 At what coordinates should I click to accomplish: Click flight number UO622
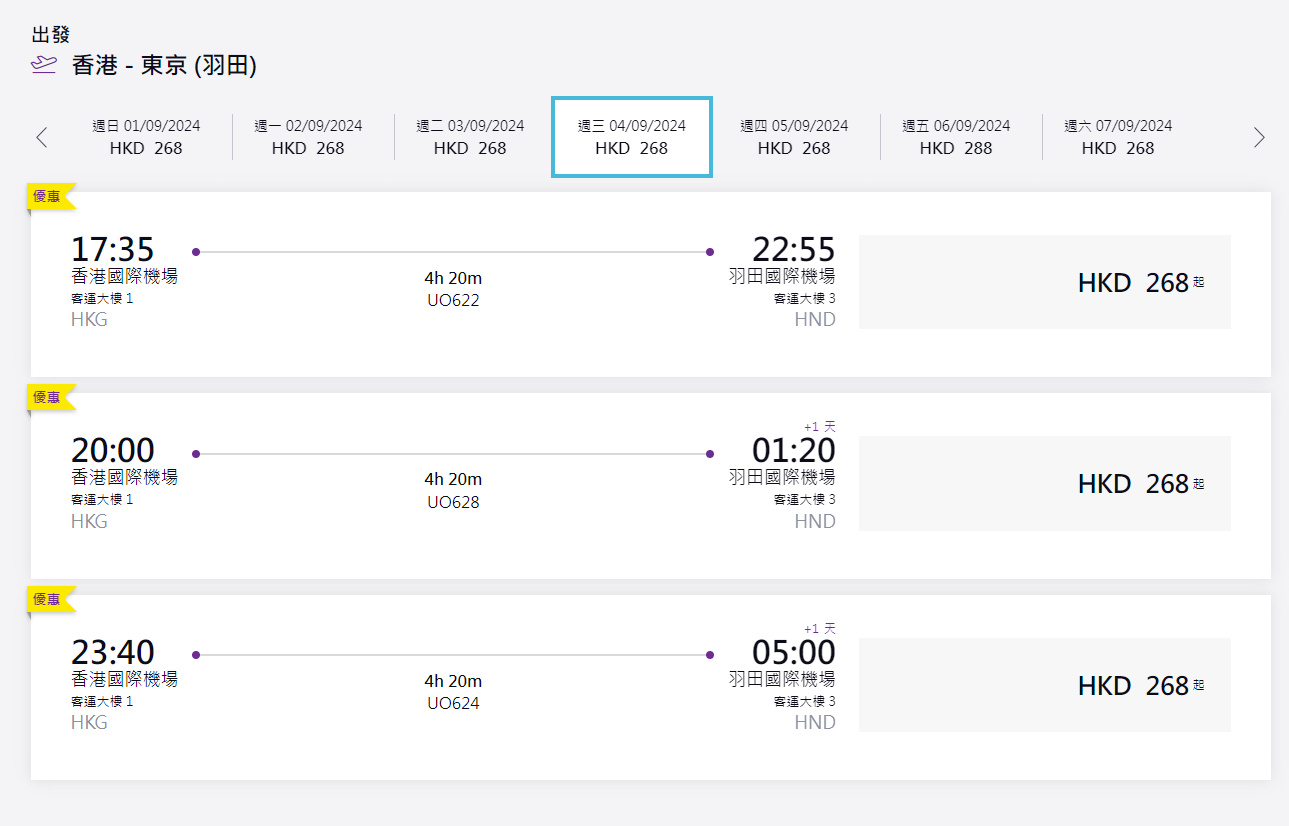[x=453, y=300]
